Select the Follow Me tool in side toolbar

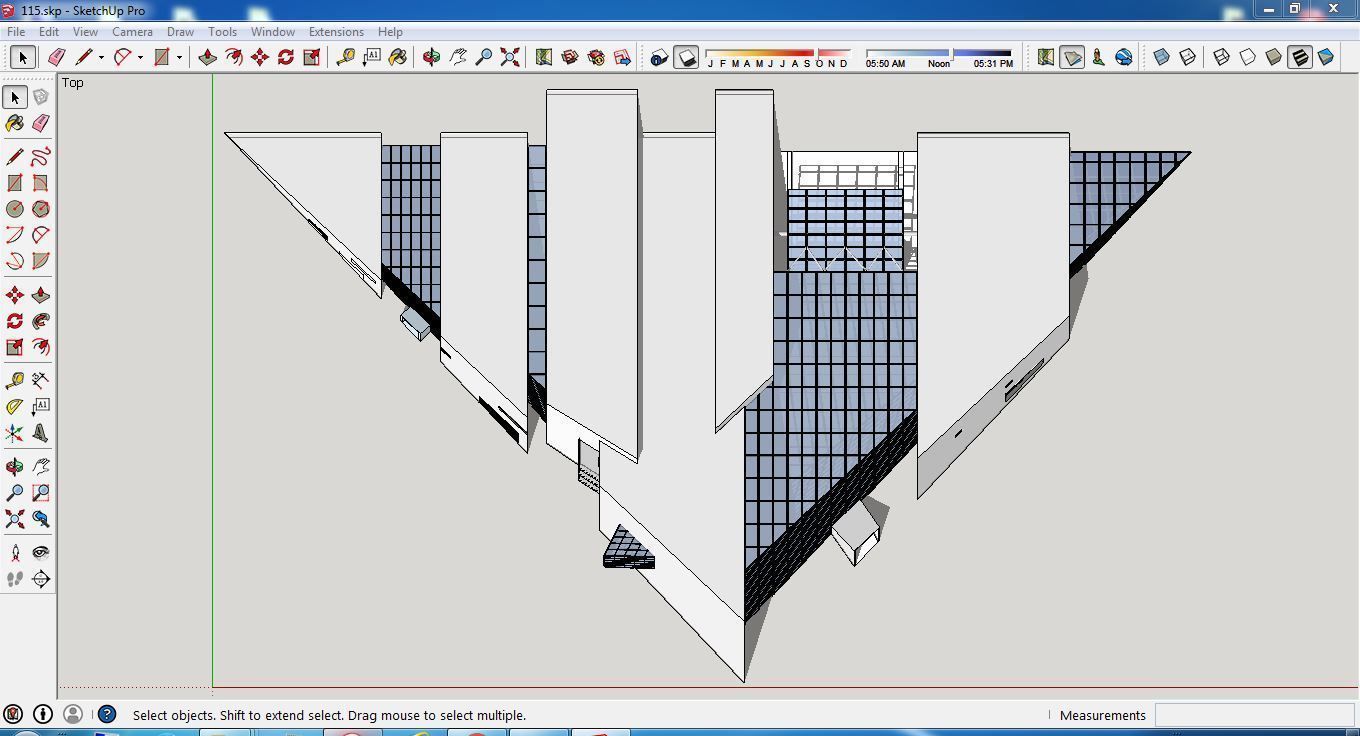pos(41,321)
